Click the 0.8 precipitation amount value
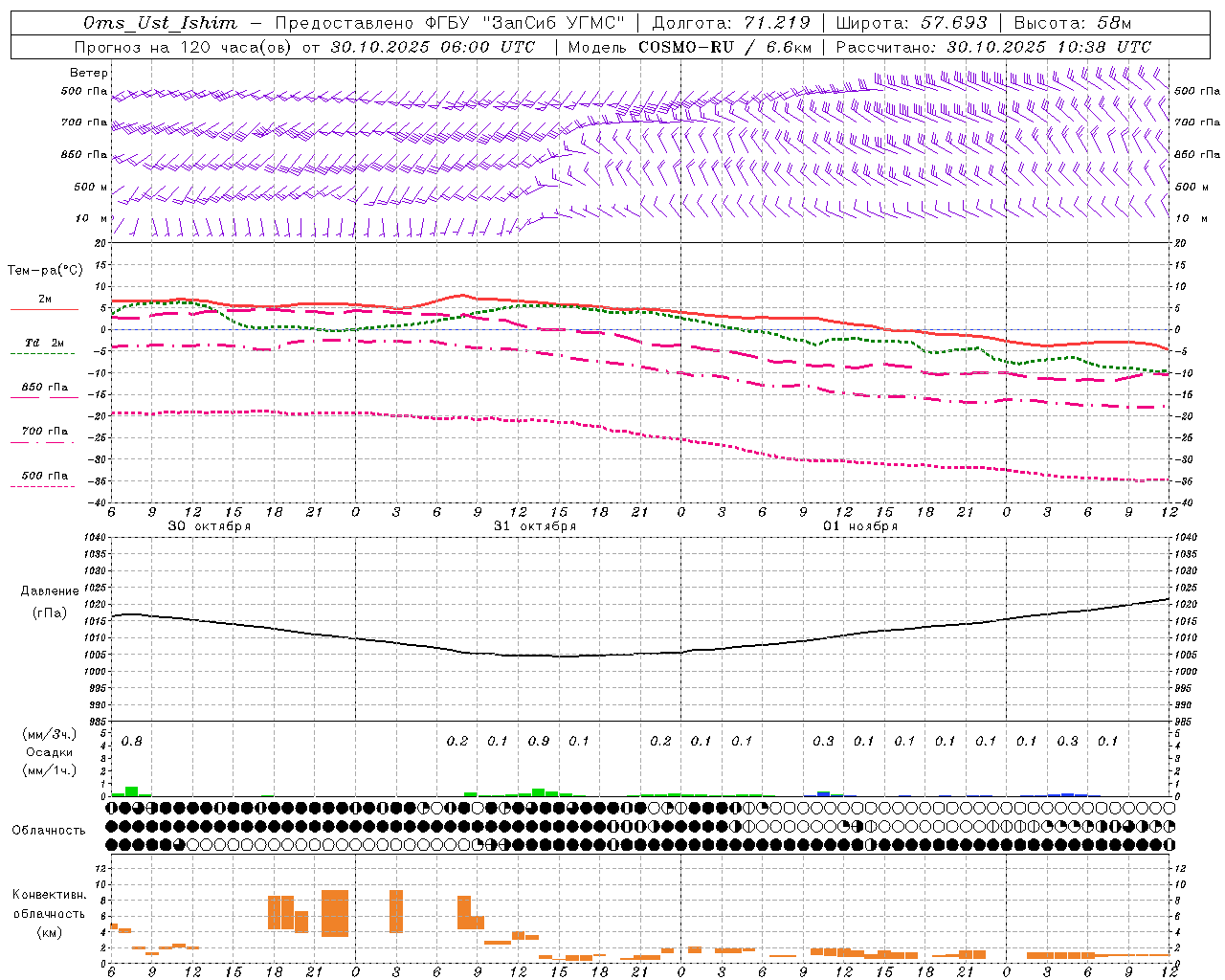The width and height of the screenshot is (1225, 980). point(132,741)
